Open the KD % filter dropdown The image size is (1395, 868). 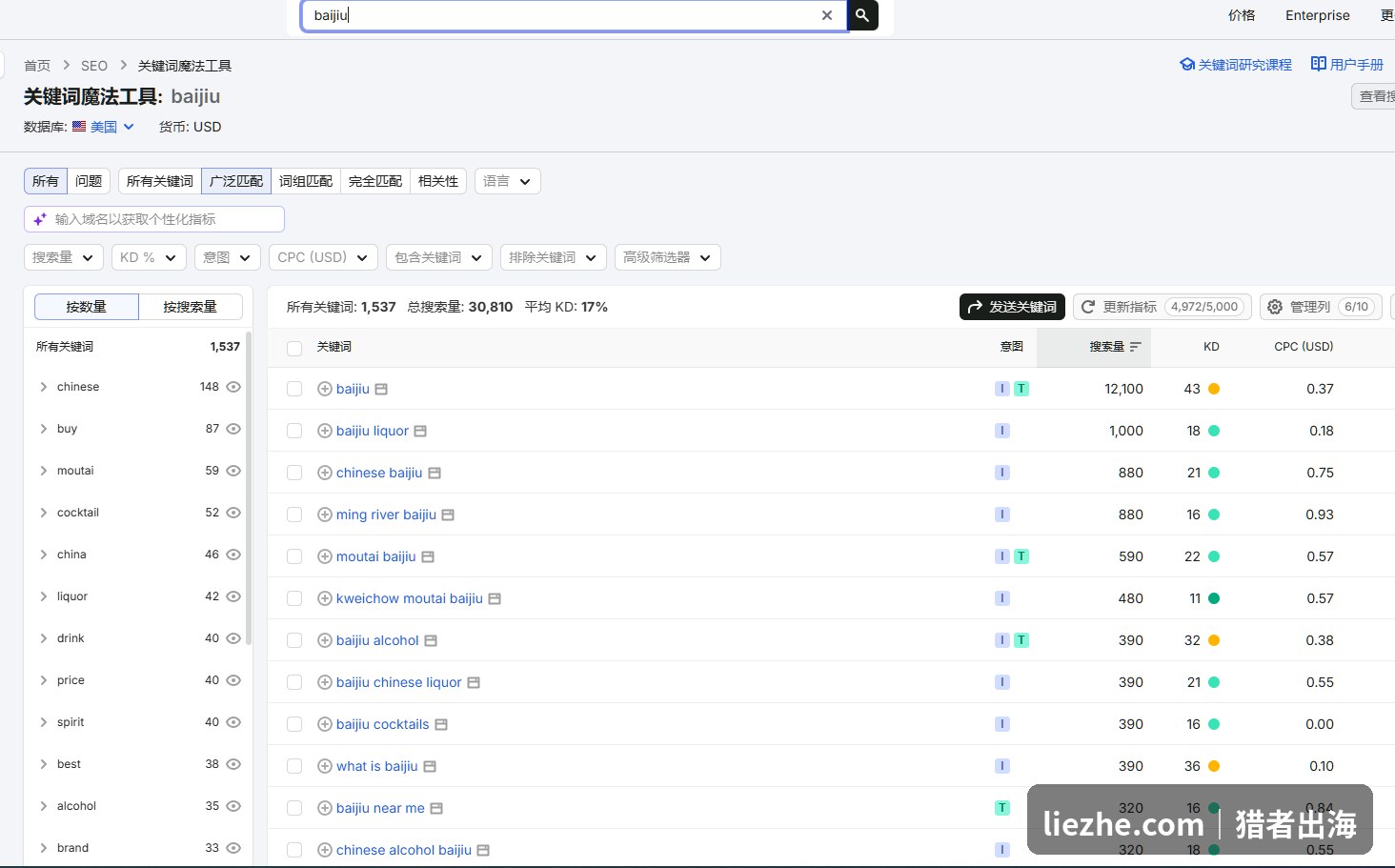149,257
